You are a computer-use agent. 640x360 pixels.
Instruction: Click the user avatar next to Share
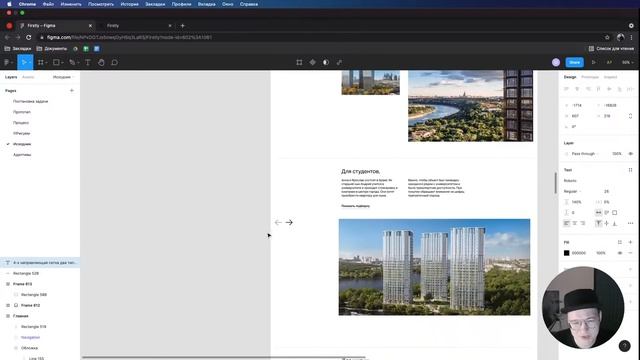click(556, 62)
